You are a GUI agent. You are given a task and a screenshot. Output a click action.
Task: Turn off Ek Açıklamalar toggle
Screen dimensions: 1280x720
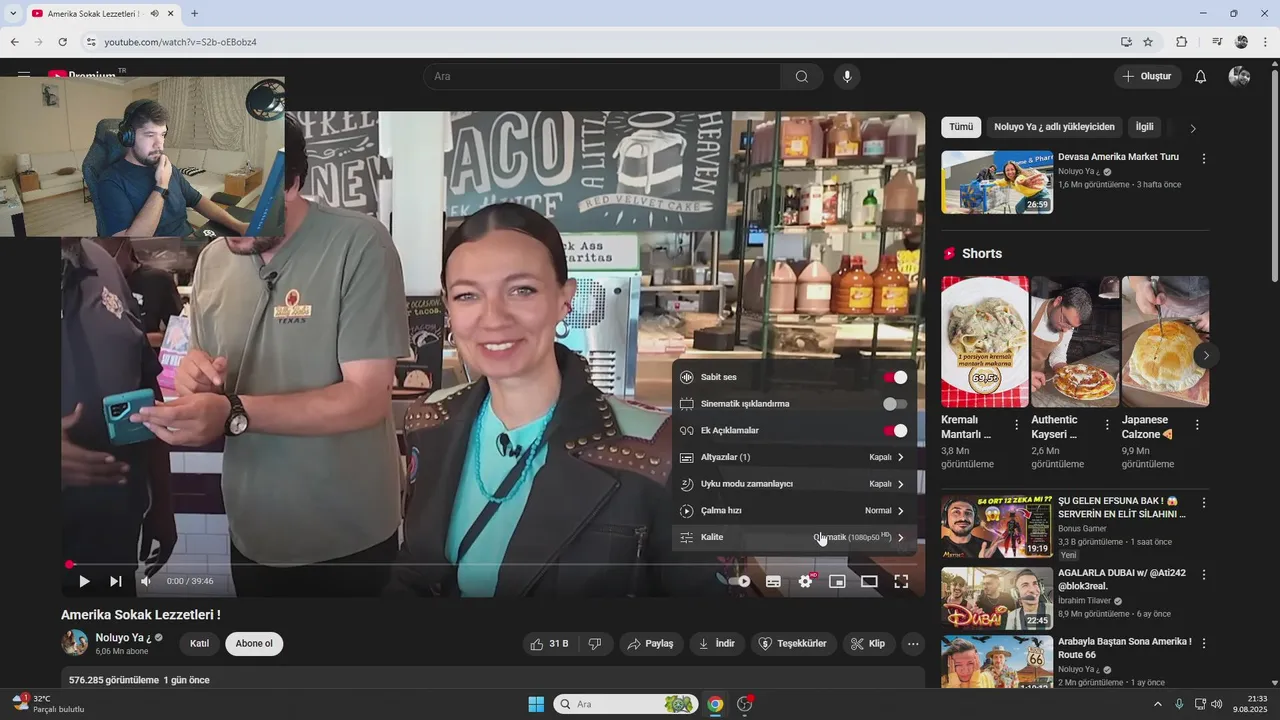(895, 430)
